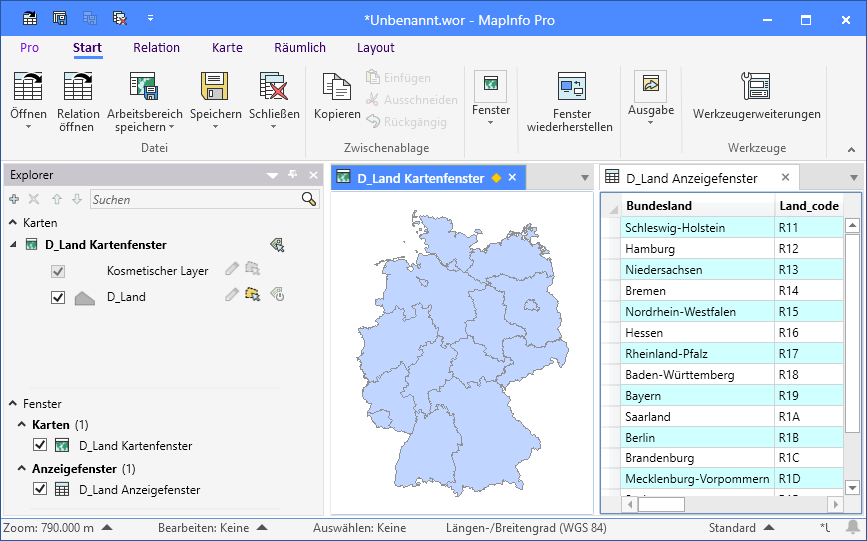867x541 pixels.
Task: Collapse Karten (1) group under Fenster
Action: (x=22, y=424)
